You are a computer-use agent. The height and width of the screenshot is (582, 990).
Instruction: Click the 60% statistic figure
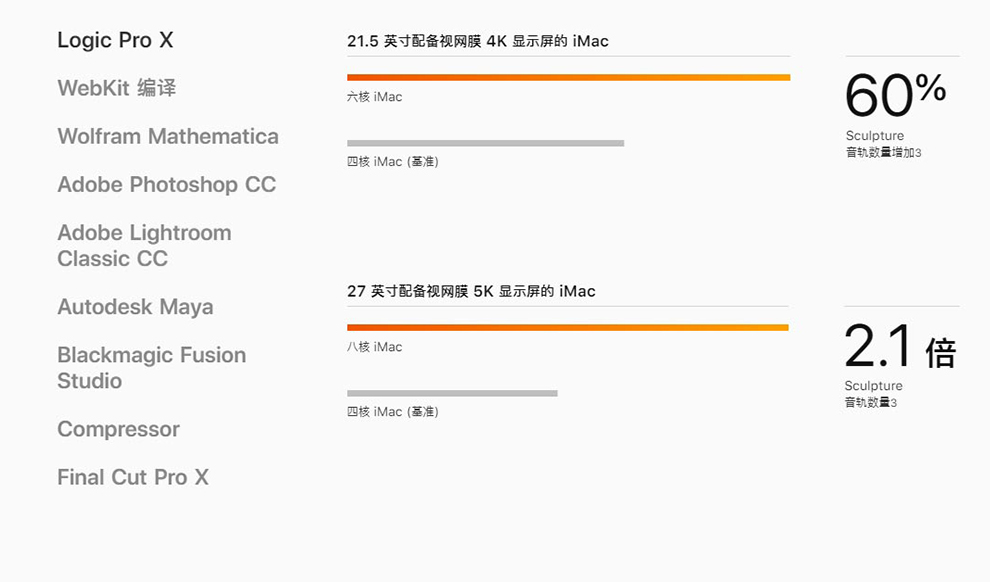click(895, 95)
